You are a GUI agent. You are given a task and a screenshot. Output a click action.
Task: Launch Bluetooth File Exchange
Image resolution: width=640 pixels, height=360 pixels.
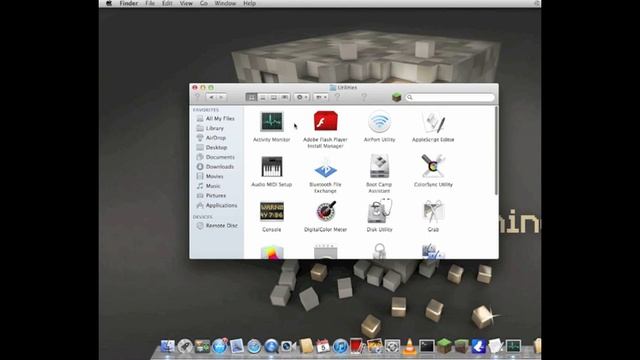(x=325, y=168)
